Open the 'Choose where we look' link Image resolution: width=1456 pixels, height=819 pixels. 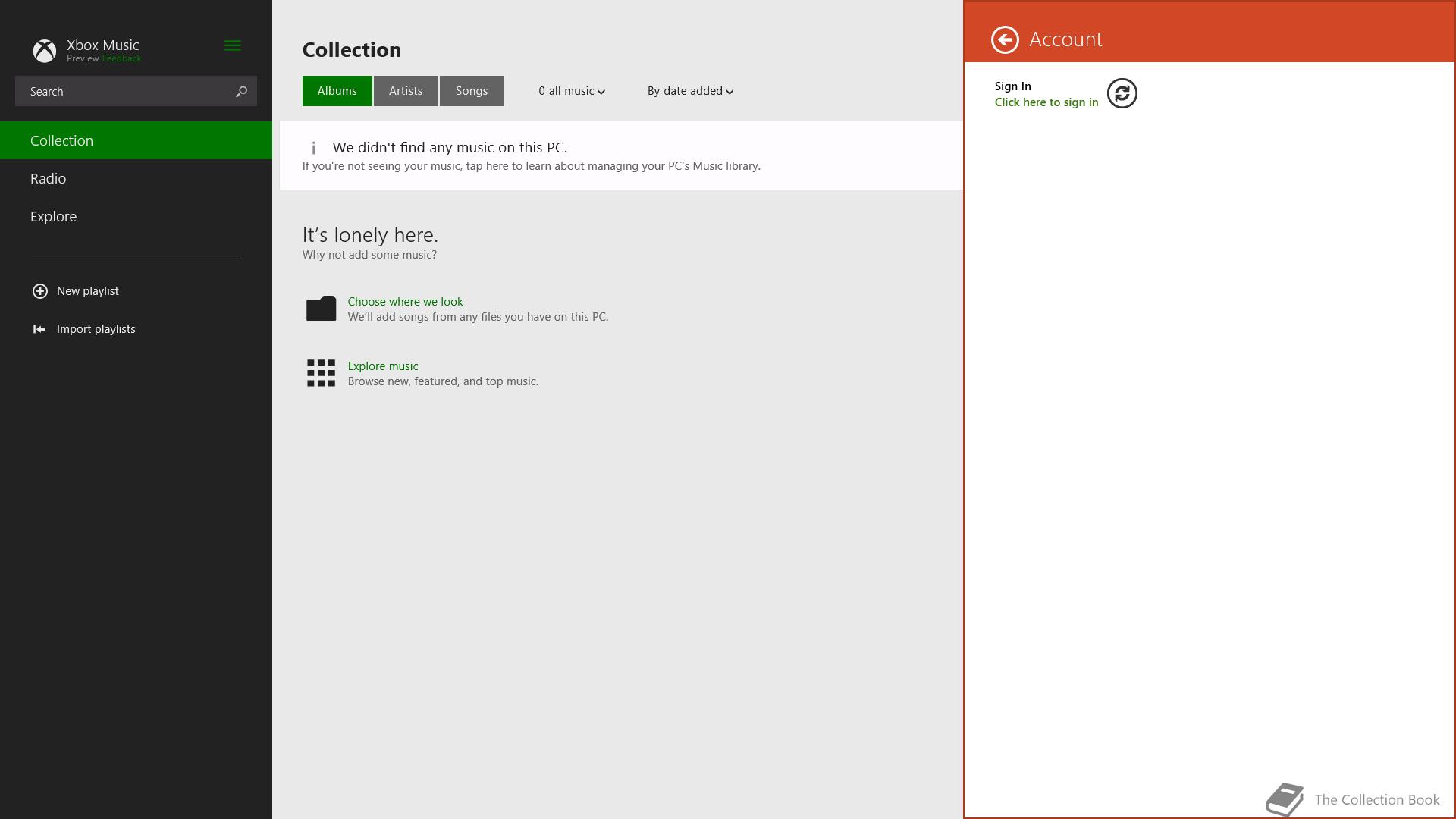[x=405, y=302]
